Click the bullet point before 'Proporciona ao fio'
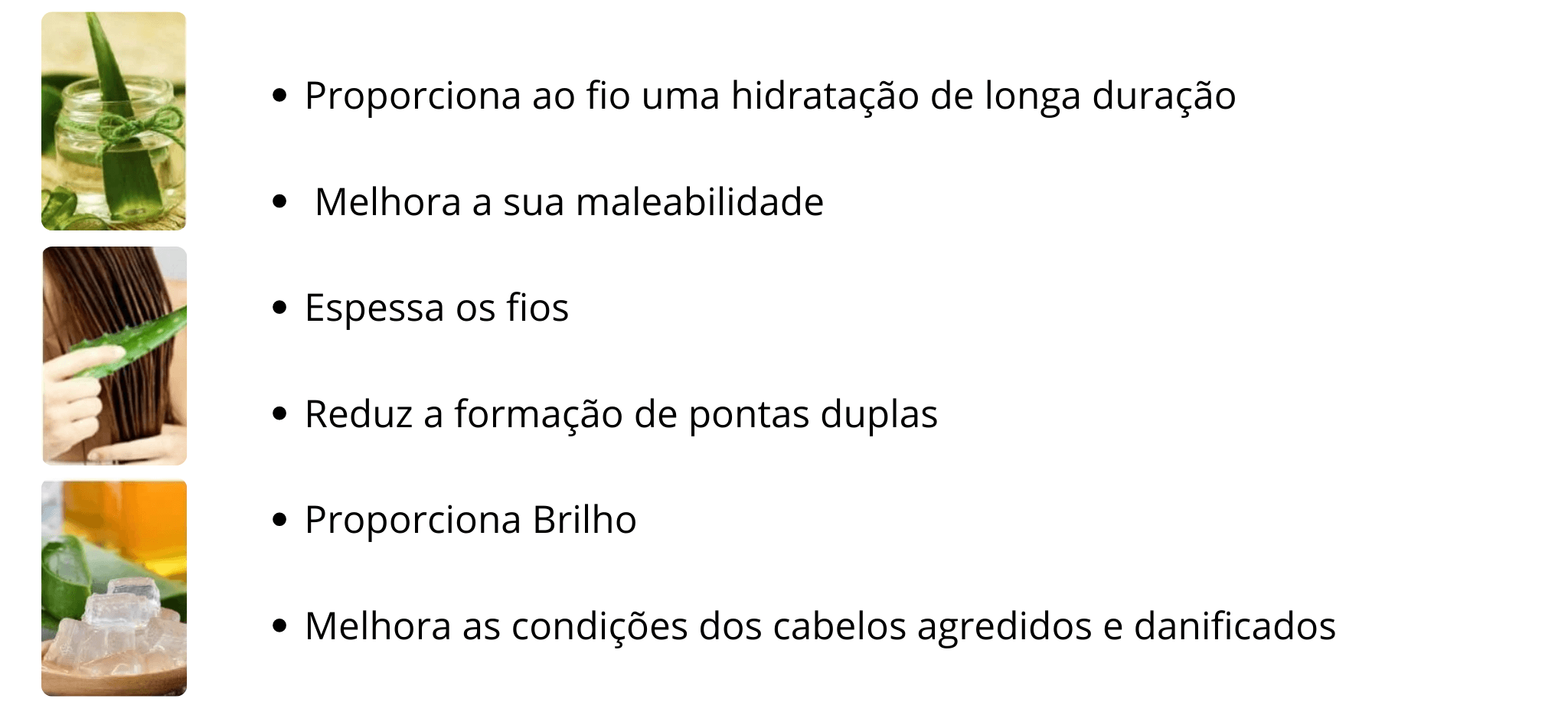 pyautogui.click(x=279, y=96)
